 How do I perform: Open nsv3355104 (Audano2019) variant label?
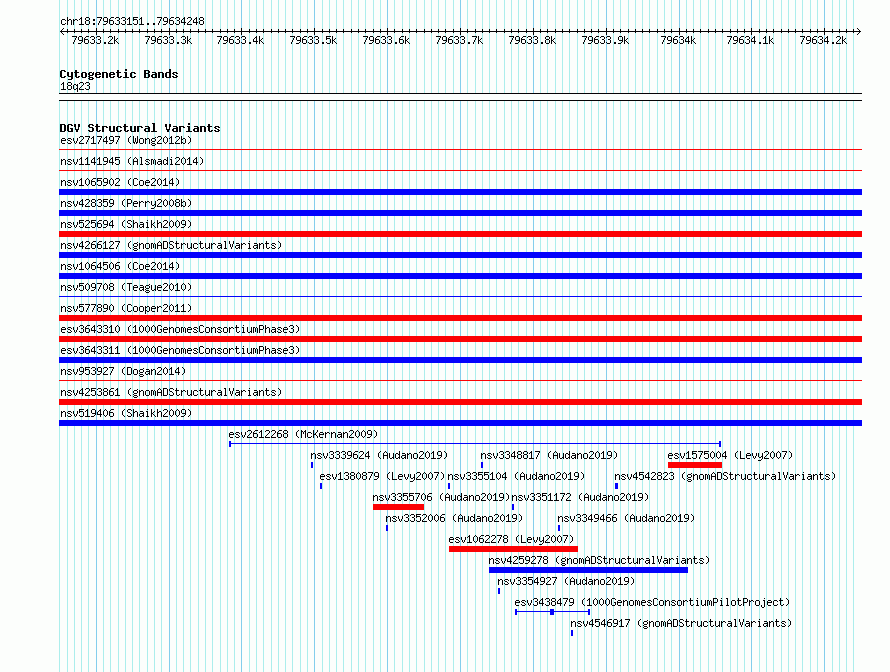pyautogui.click(x=516, y=476)
